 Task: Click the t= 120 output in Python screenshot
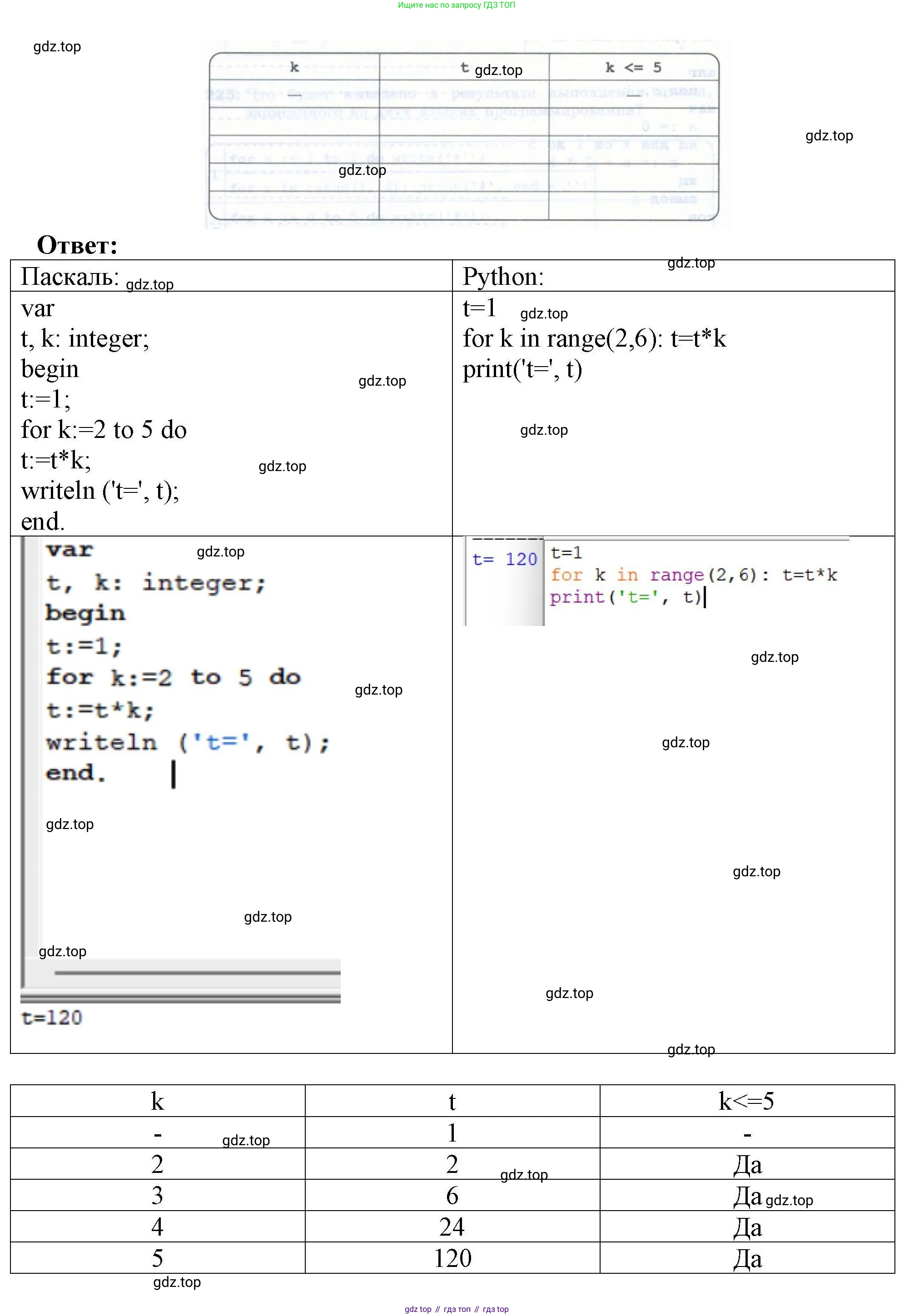(x=504, y=559)
